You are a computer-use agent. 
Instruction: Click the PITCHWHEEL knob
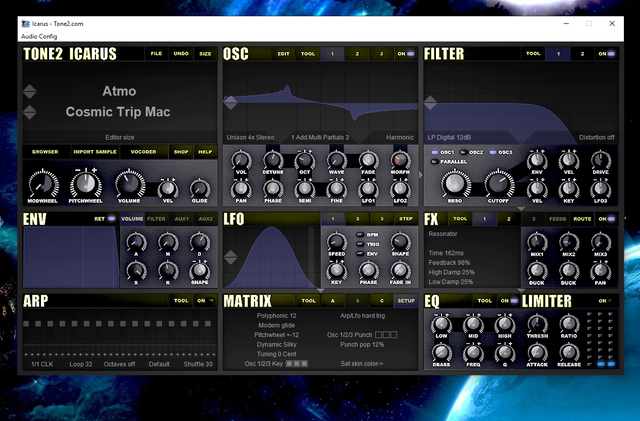(x=85, y=184)
